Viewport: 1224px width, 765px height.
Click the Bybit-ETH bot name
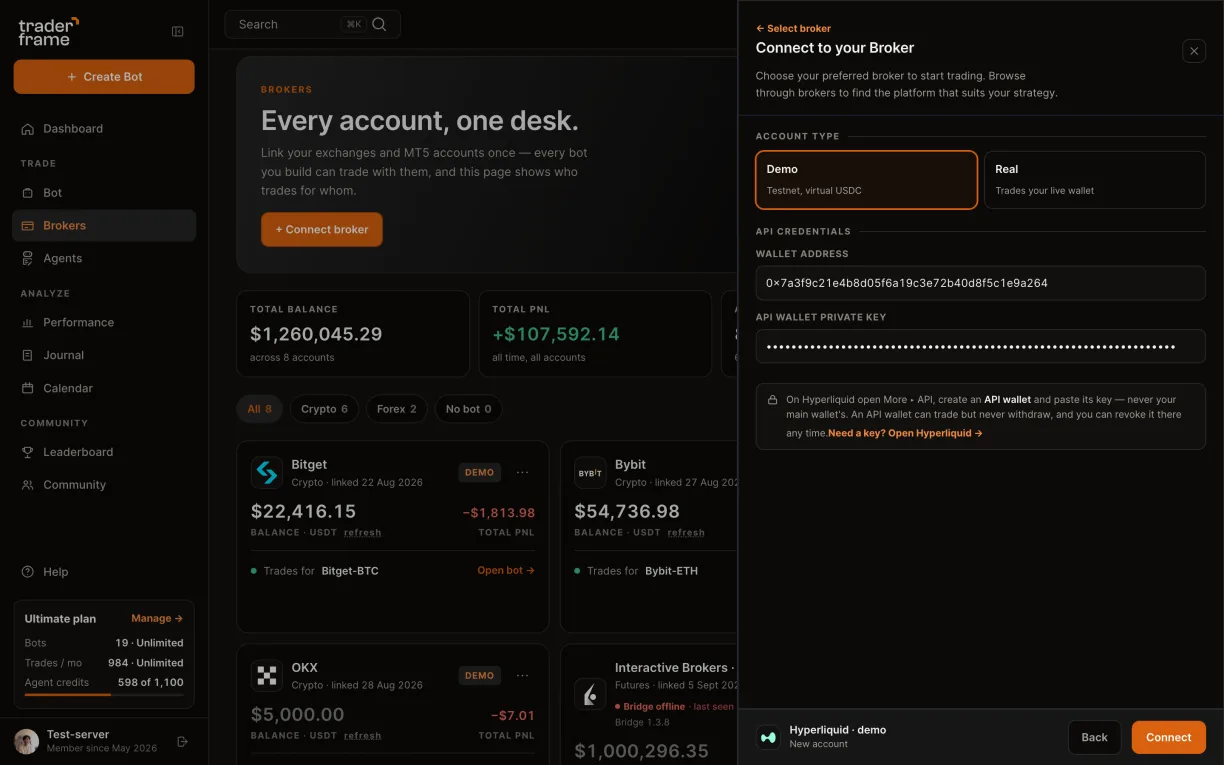pyautogui.click(x=671, y=571)
